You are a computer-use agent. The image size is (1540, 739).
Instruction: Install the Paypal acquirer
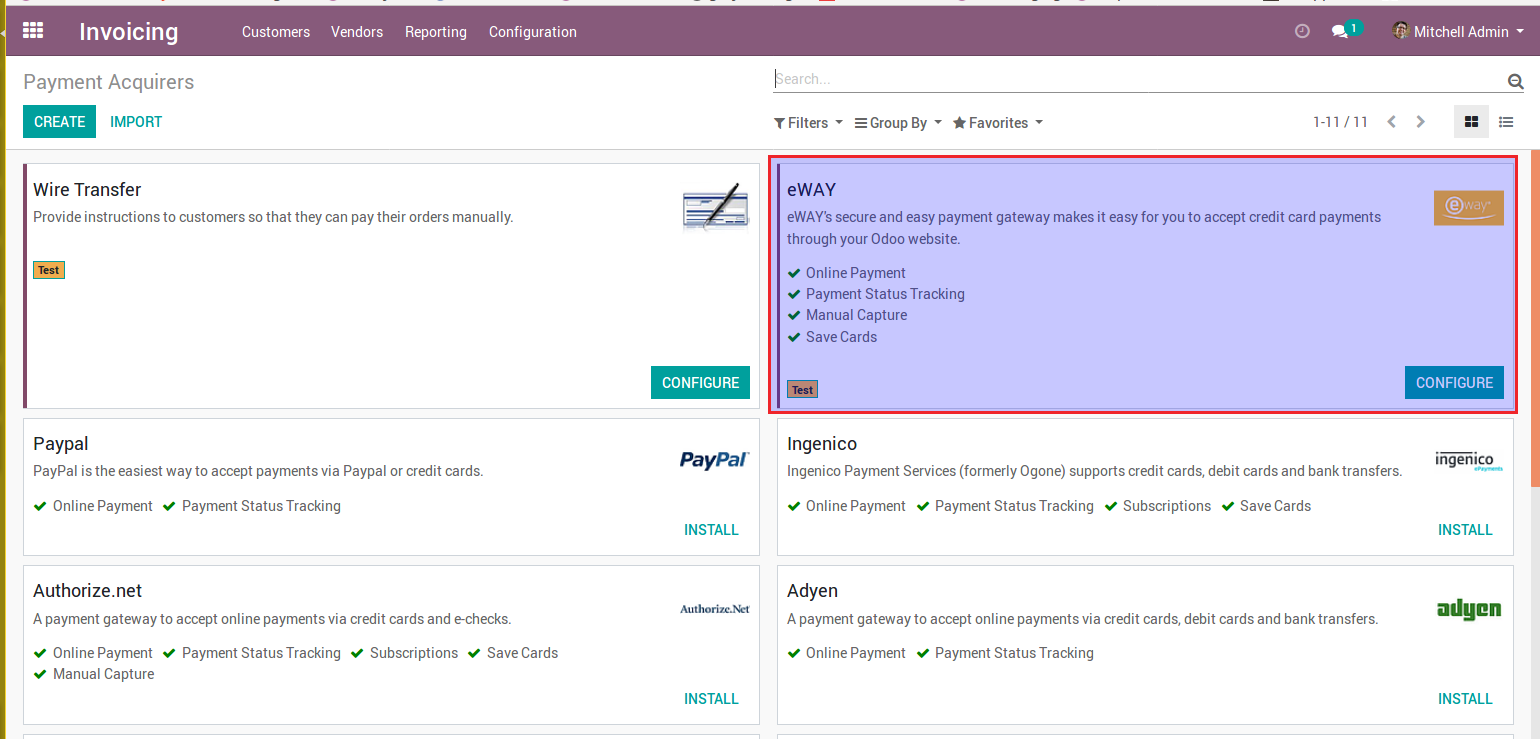click(712, 530)
